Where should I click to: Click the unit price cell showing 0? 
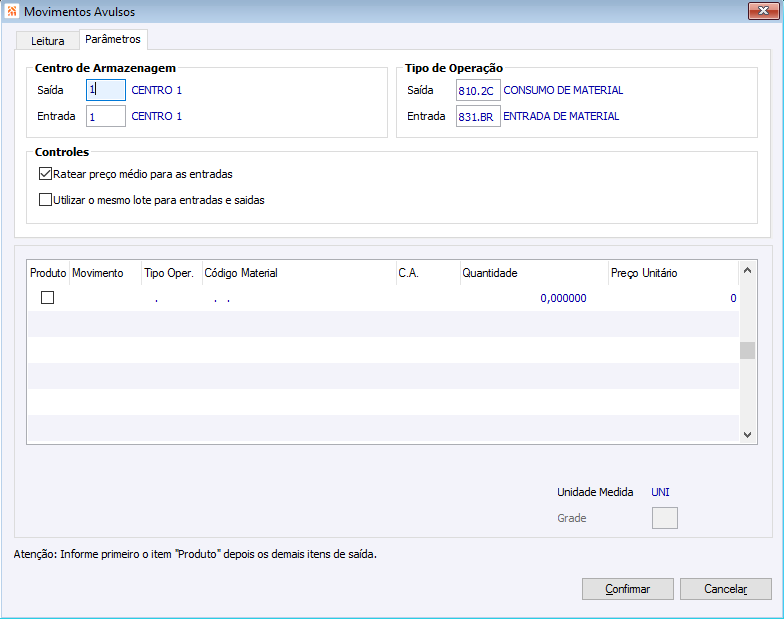(673, 298)
